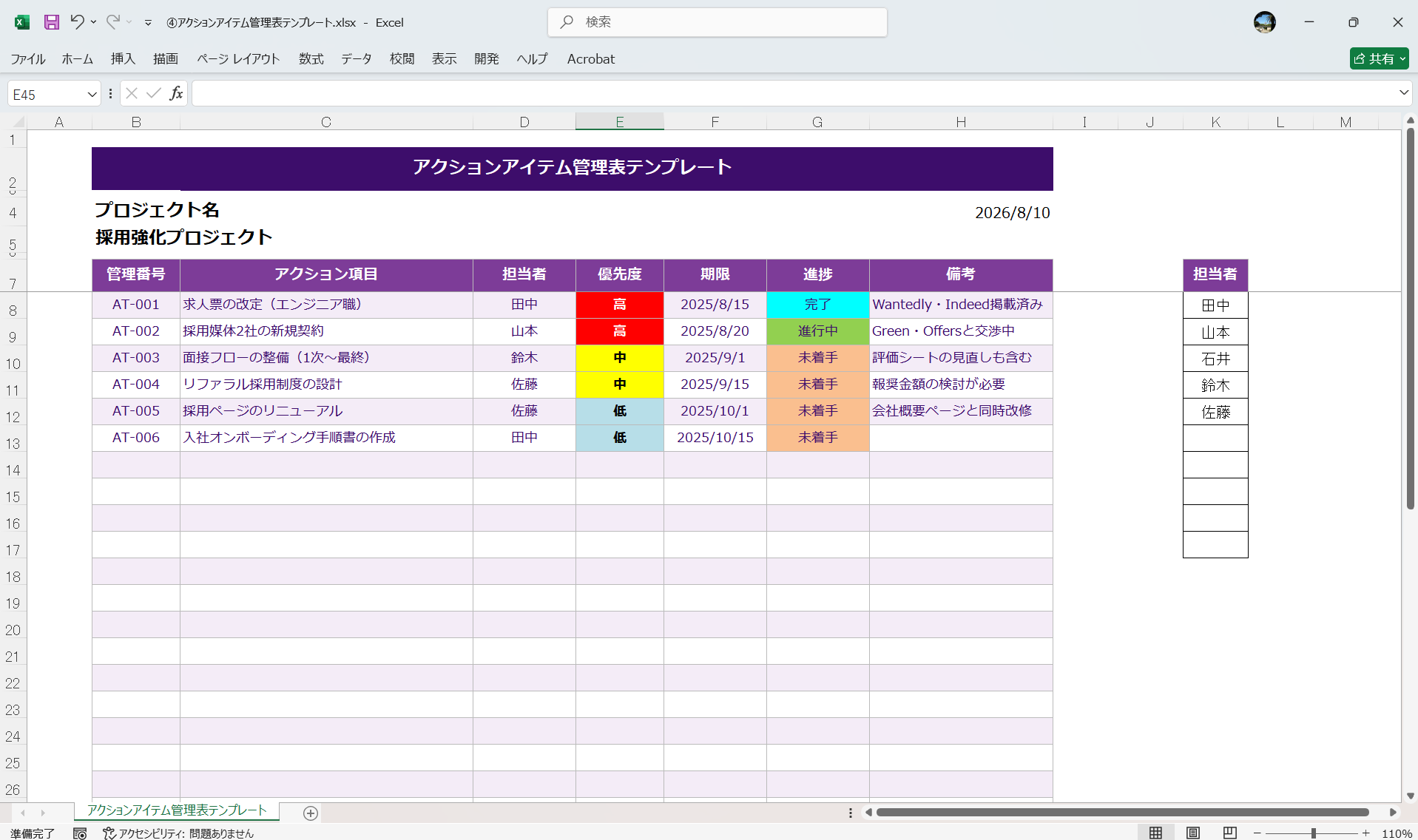The image size is (1418, 840).
Task: Click the 優先度 column header cell
Action: [620, 274]
